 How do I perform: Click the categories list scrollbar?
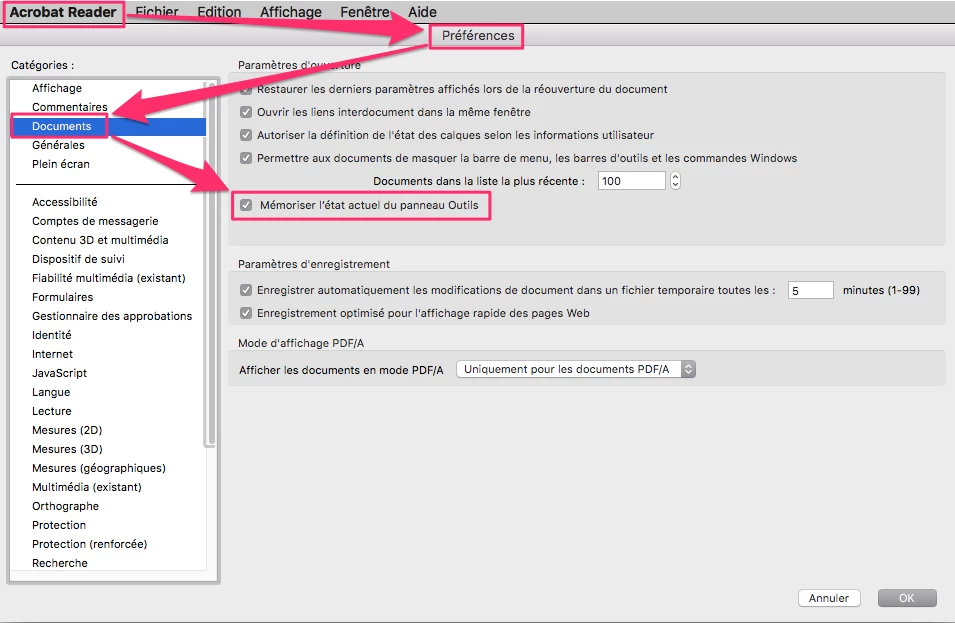point(211,264)
